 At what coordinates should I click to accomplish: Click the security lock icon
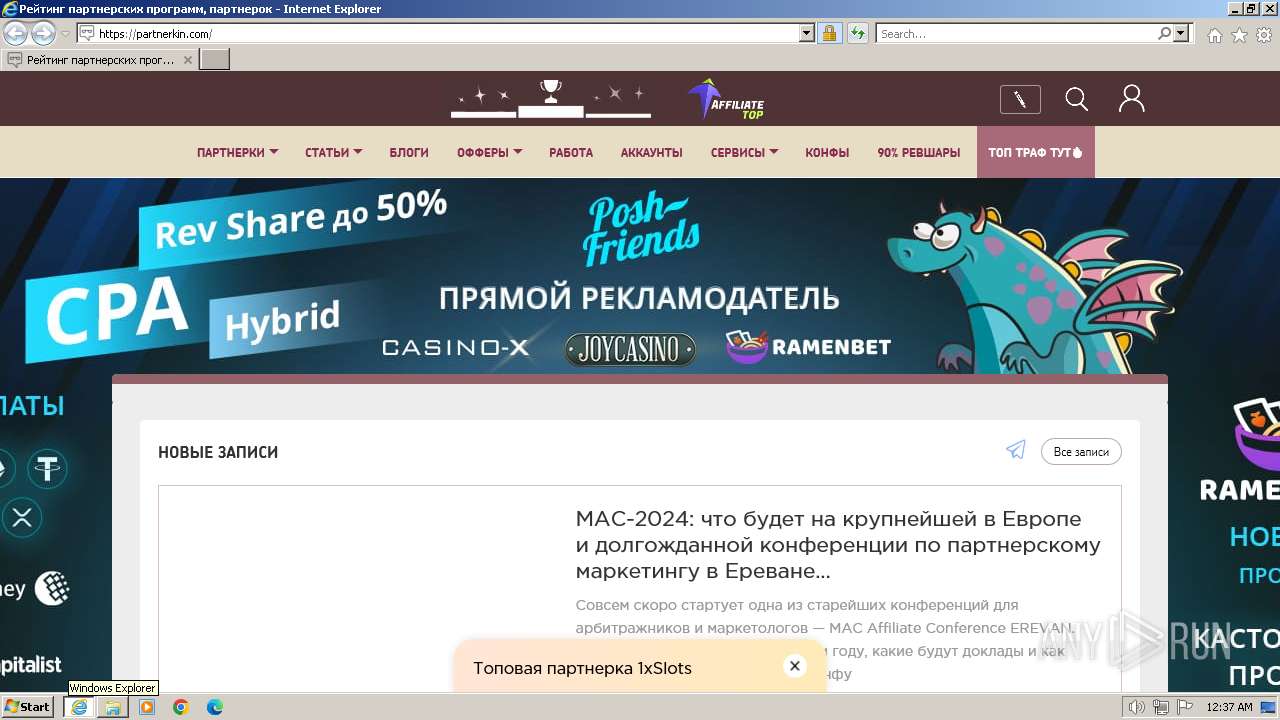pos(829,33)
